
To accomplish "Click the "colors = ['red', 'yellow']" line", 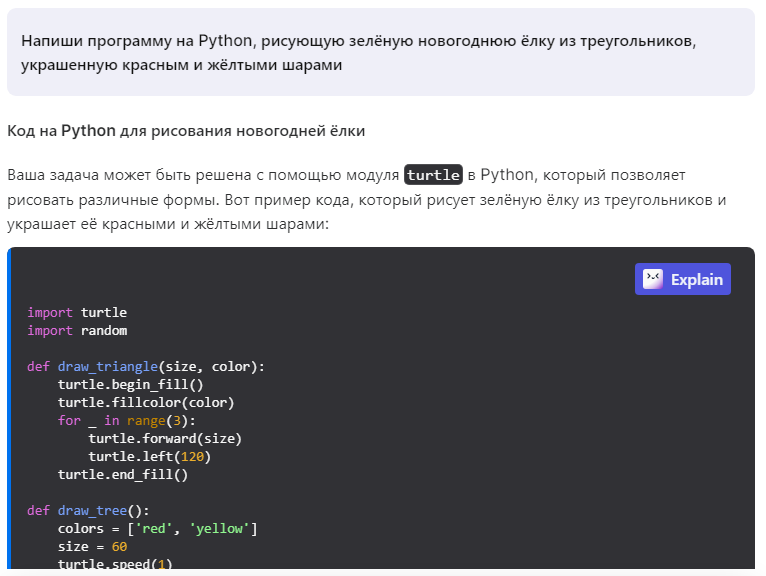I will click(x=157, y=529).
